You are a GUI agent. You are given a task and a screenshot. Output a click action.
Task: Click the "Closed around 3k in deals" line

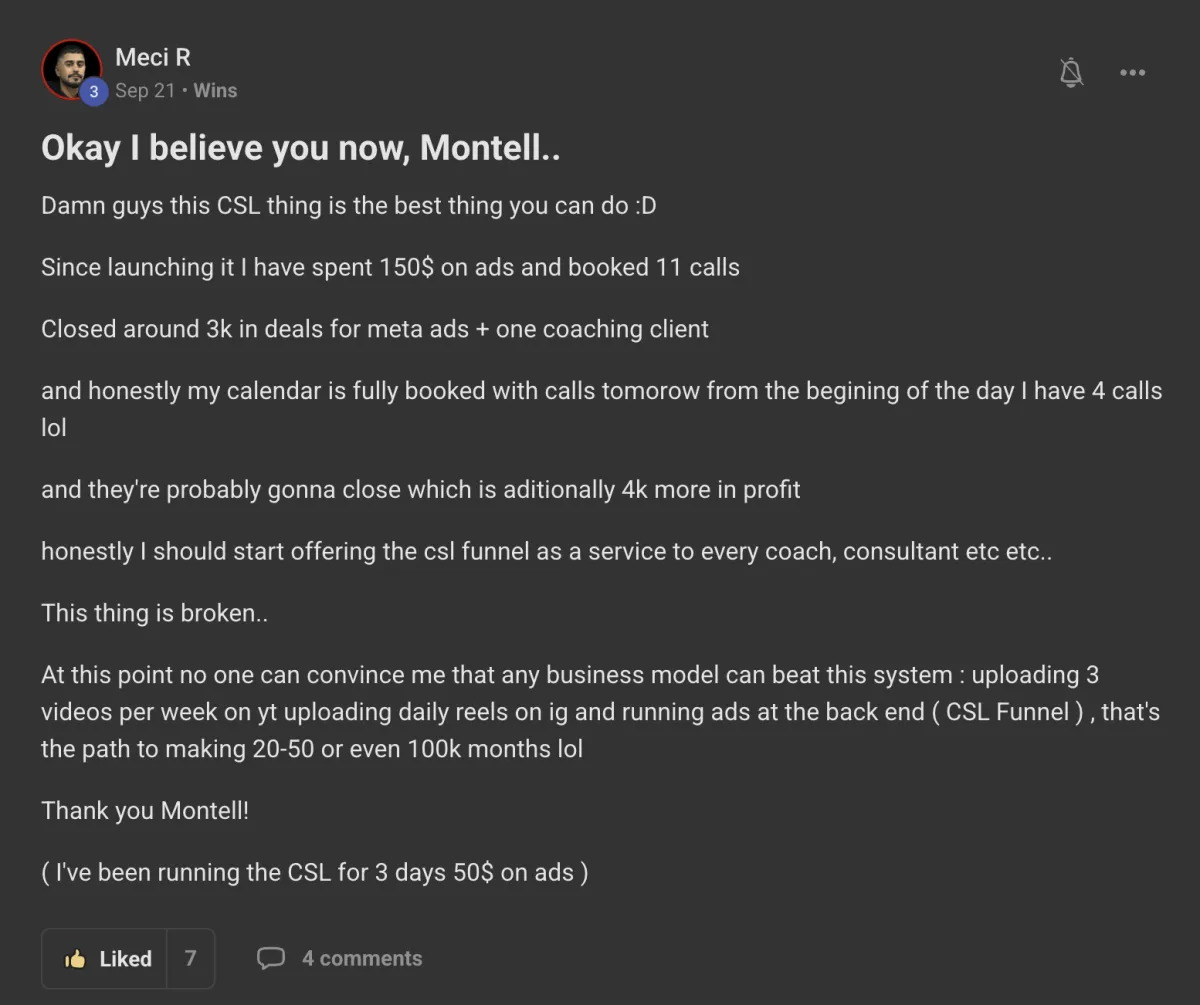(x=375, y=329)
